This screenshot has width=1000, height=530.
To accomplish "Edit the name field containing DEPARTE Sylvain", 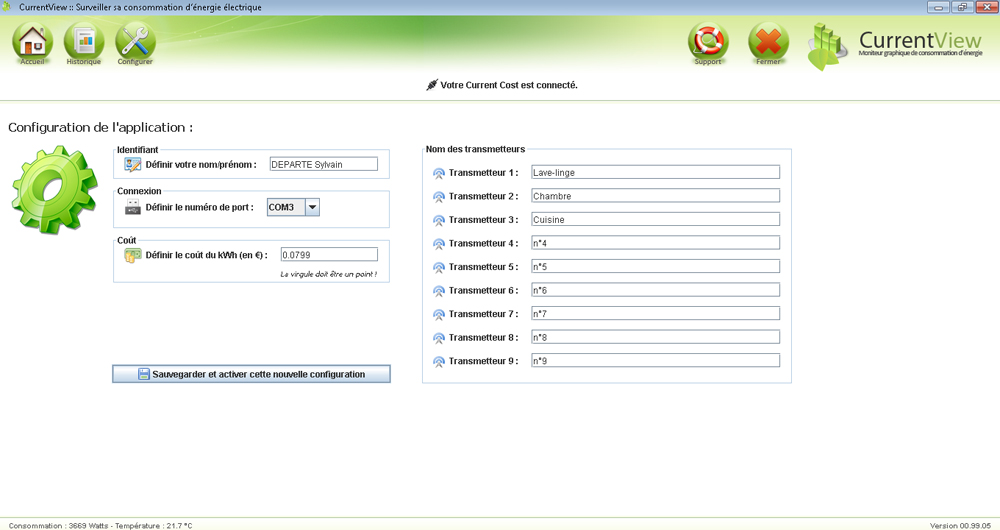I will (x=324, y=165).
